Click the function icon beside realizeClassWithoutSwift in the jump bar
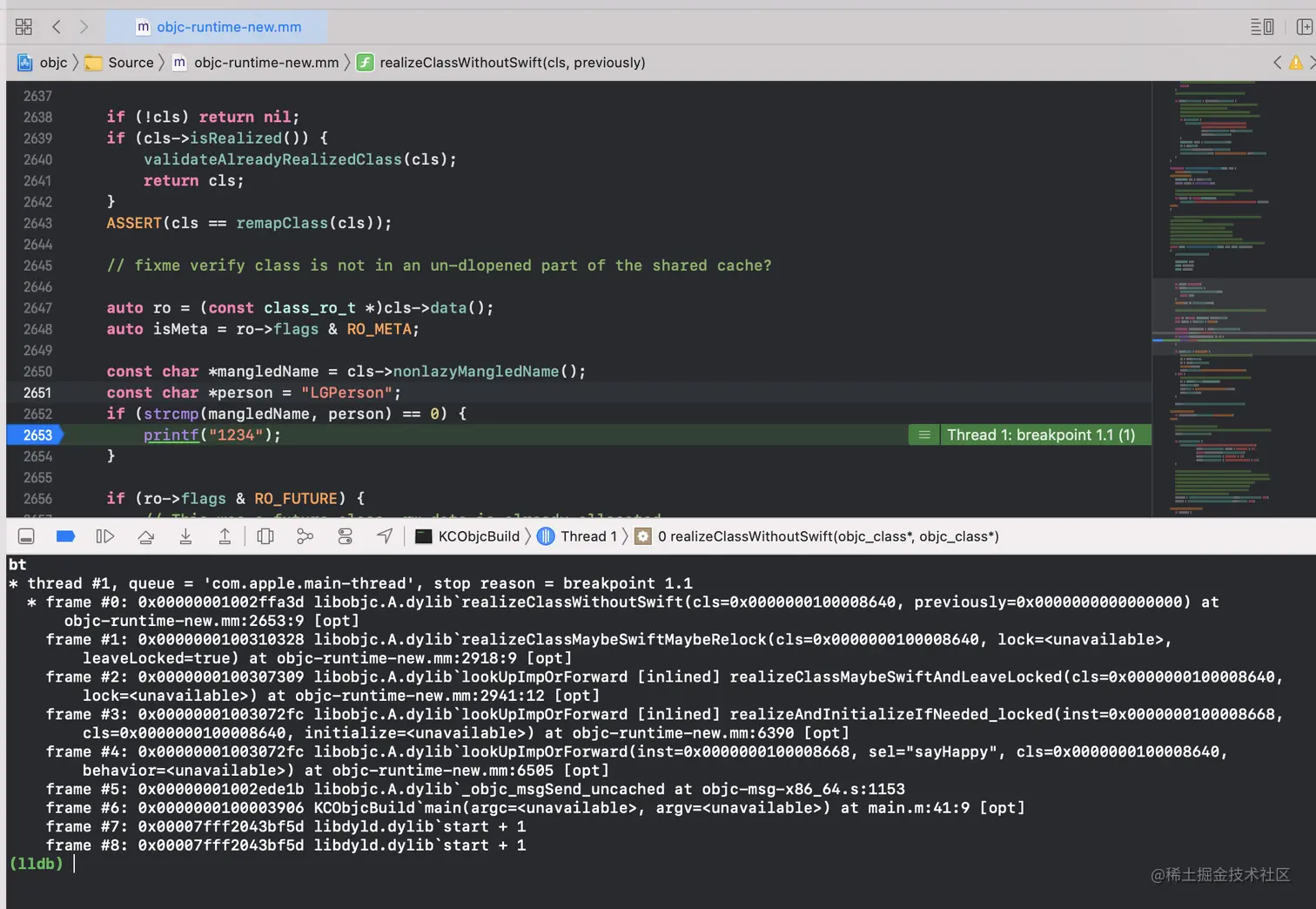This screenshot has height=909, width=1316. click(x=366, y=63)
